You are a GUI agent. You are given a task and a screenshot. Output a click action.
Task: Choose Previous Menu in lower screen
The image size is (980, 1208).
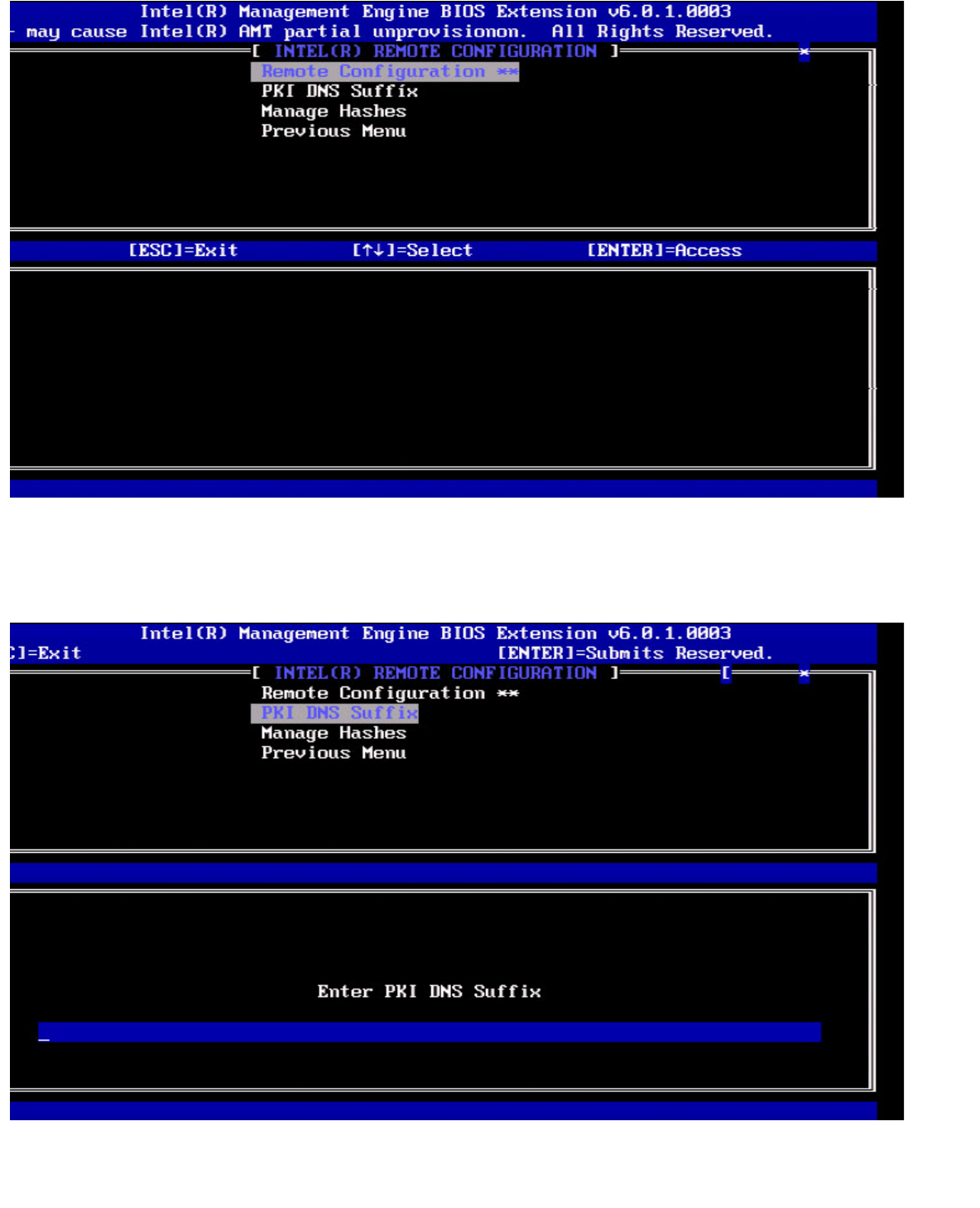[x=334, y=753]
